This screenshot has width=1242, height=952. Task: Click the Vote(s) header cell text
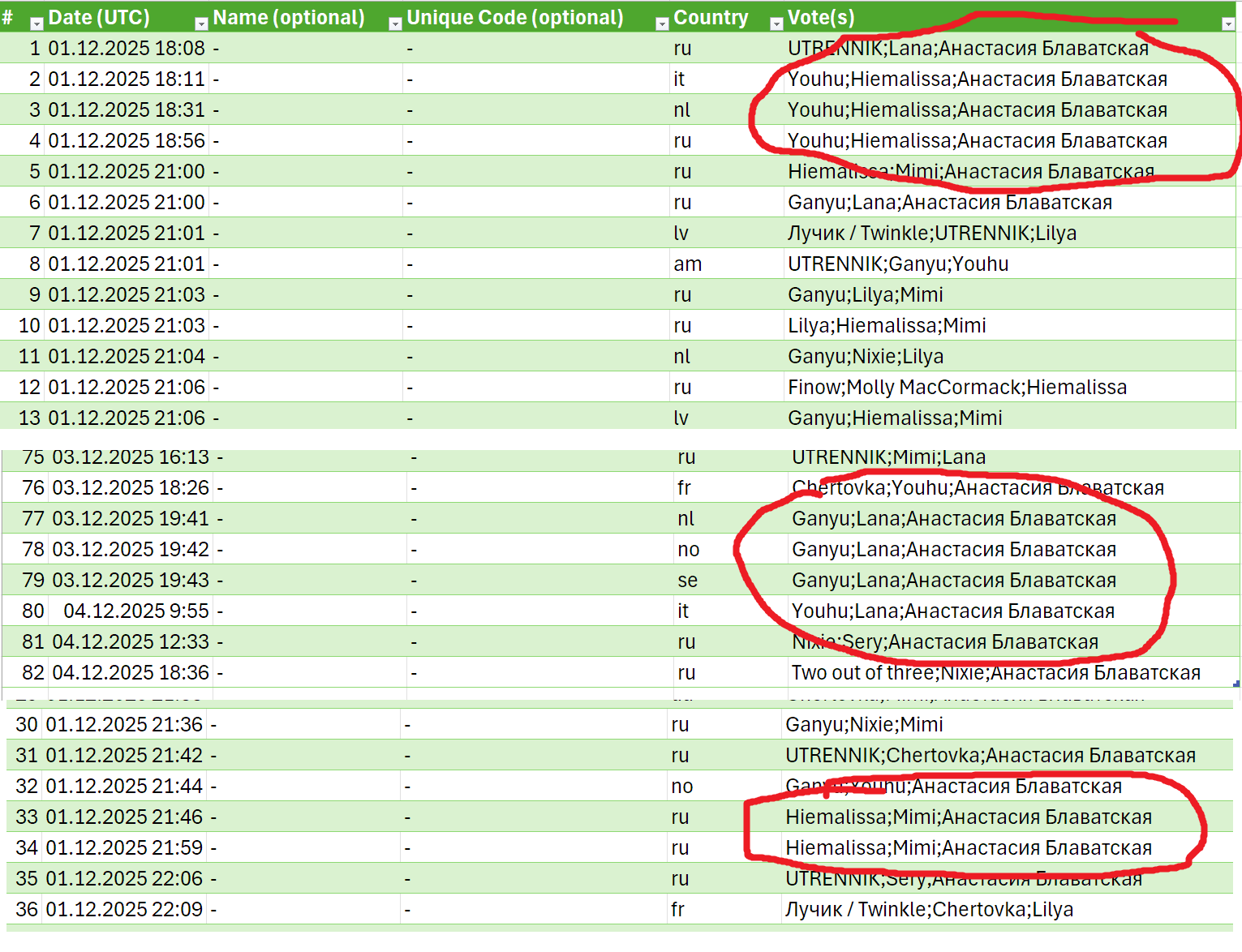[x=821, y=17]
